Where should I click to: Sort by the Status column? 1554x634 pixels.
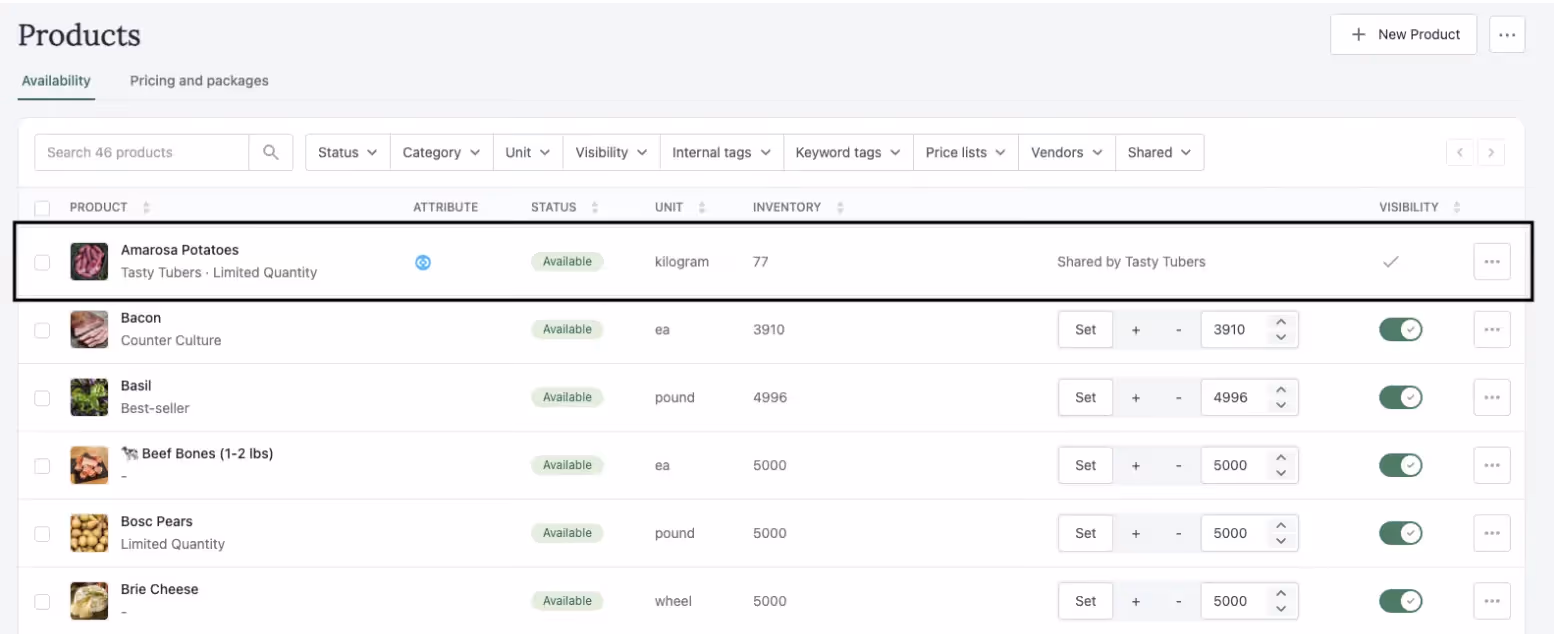(x=595, y=207)
